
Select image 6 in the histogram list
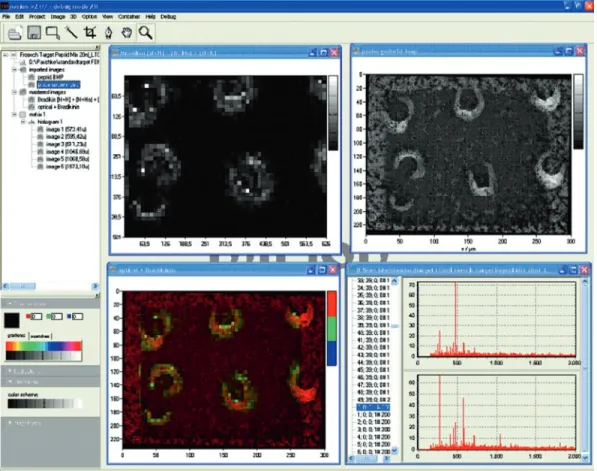pos(67,166)
